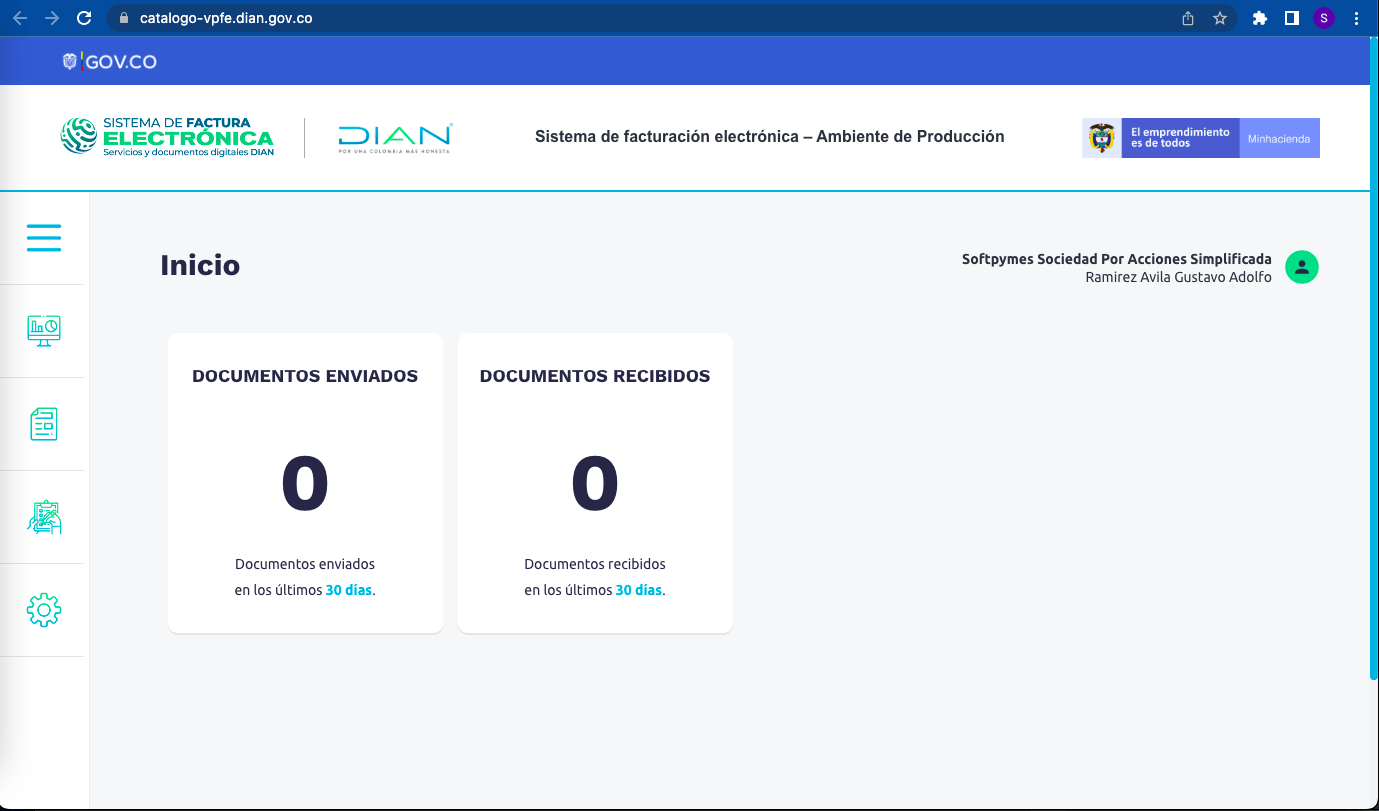This screenshot has height=811, width=1379.
Task: Open the hamburger sidebar menu
Action: point(44,238)
